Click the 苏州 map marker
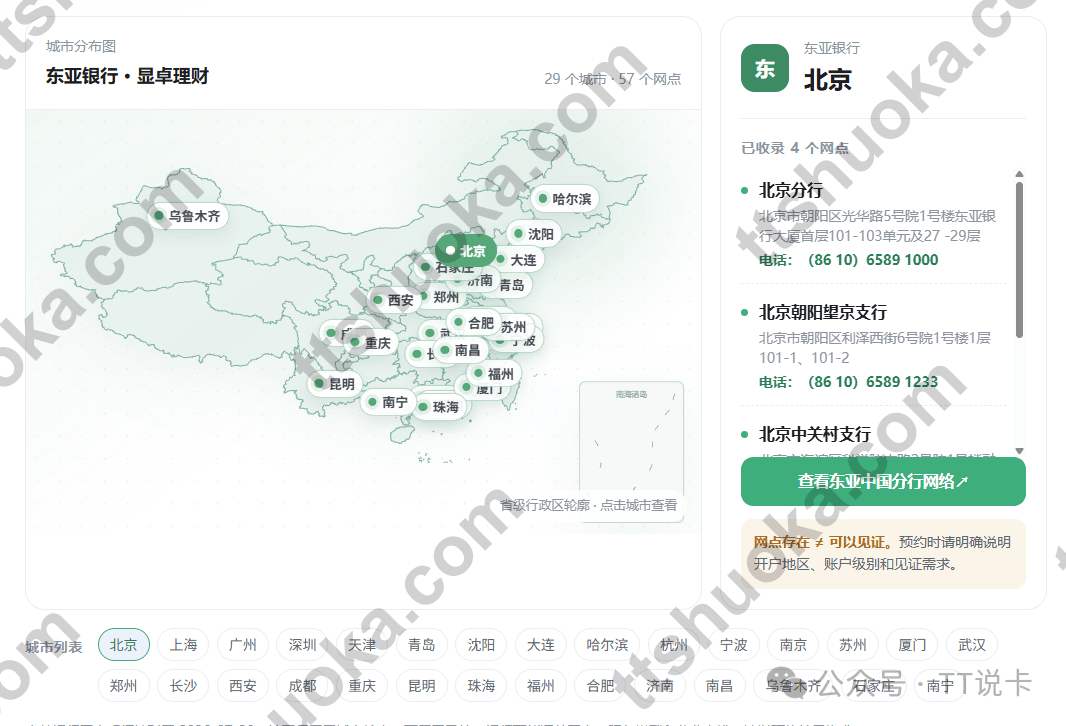Screen dimensions: 1066x726 (514, 327)
